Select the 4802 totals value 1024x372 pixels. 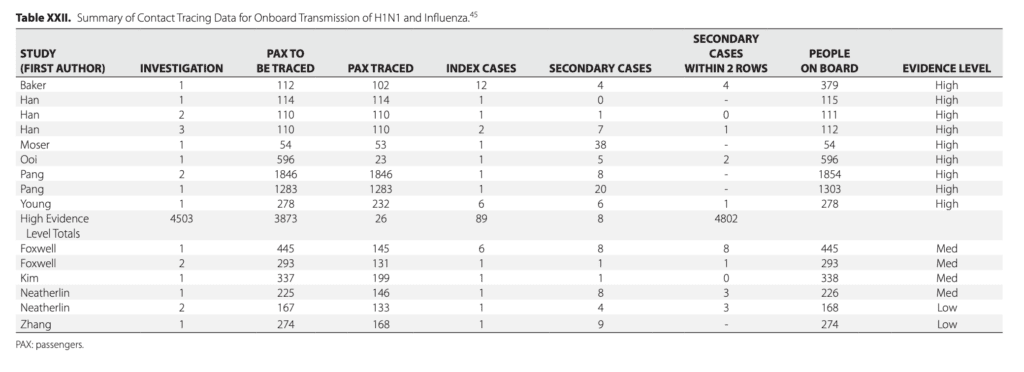(x=726, y=219)
